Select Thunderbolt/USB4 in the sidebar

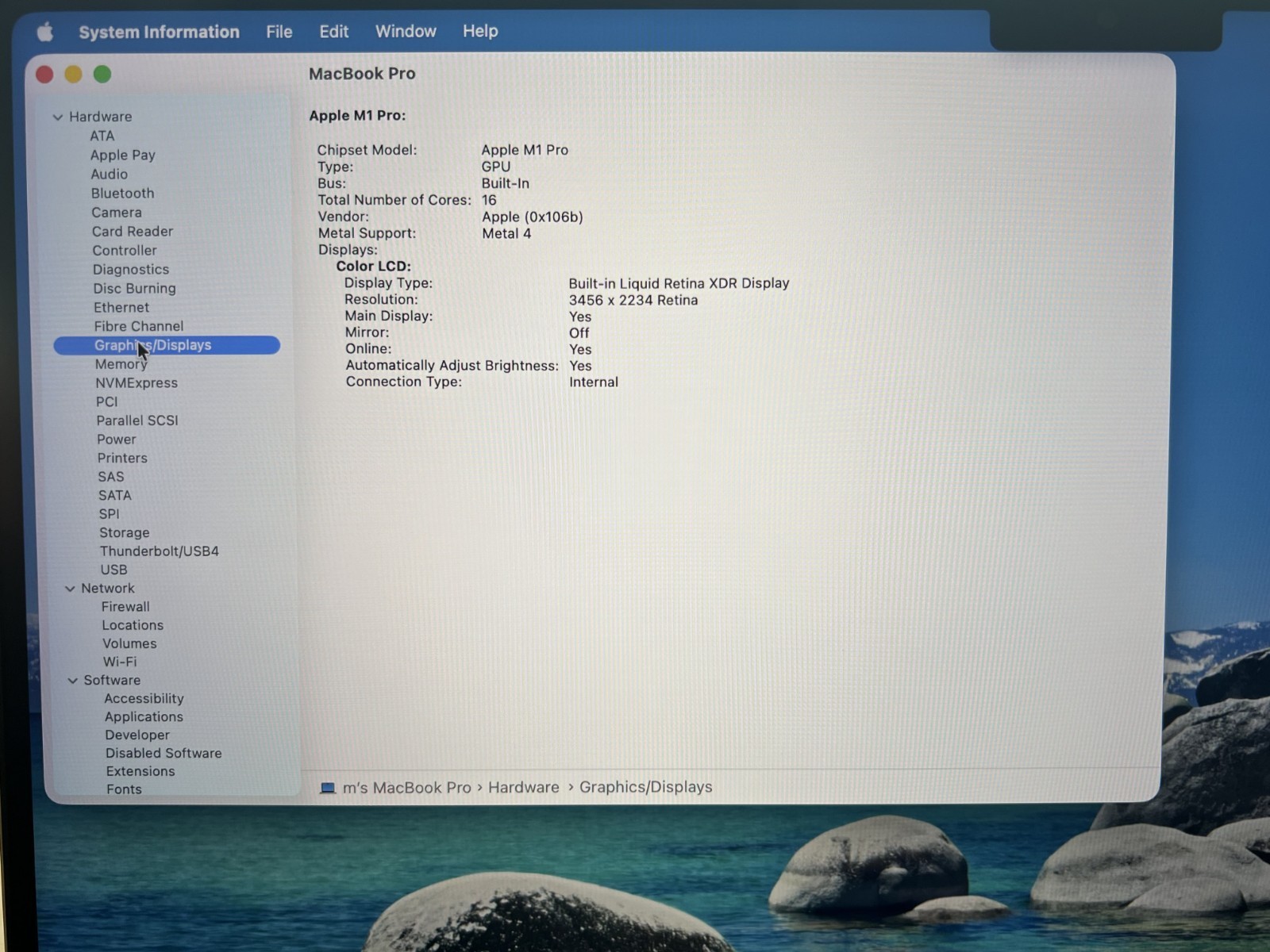pos(160,551)
